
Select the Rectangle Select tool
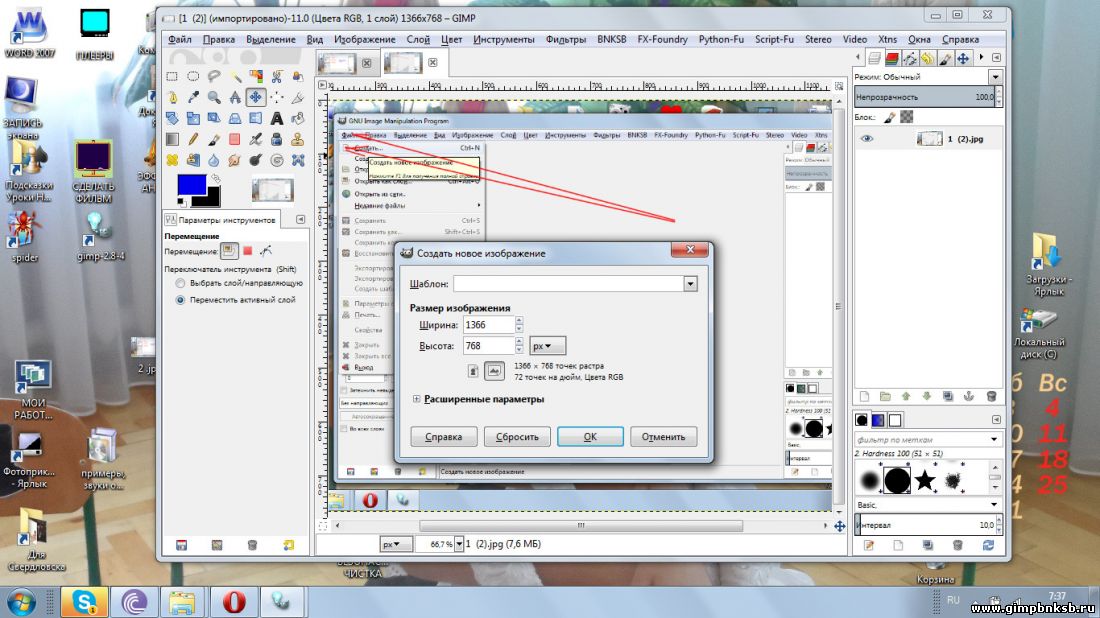(x=172, y=76)
